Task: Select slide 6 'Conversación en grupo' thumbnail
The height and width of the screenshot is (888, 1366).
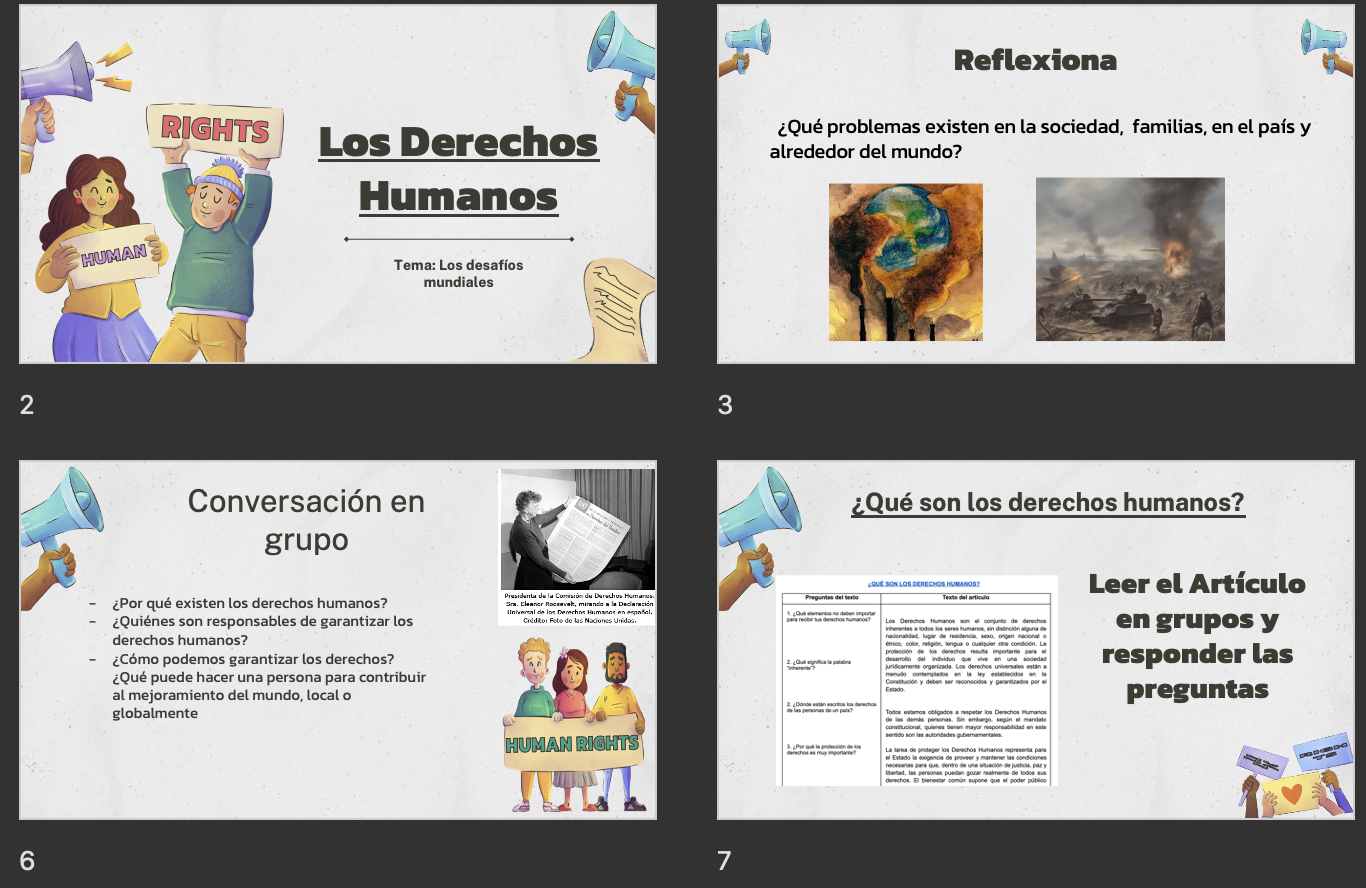Action: [338, 640]
